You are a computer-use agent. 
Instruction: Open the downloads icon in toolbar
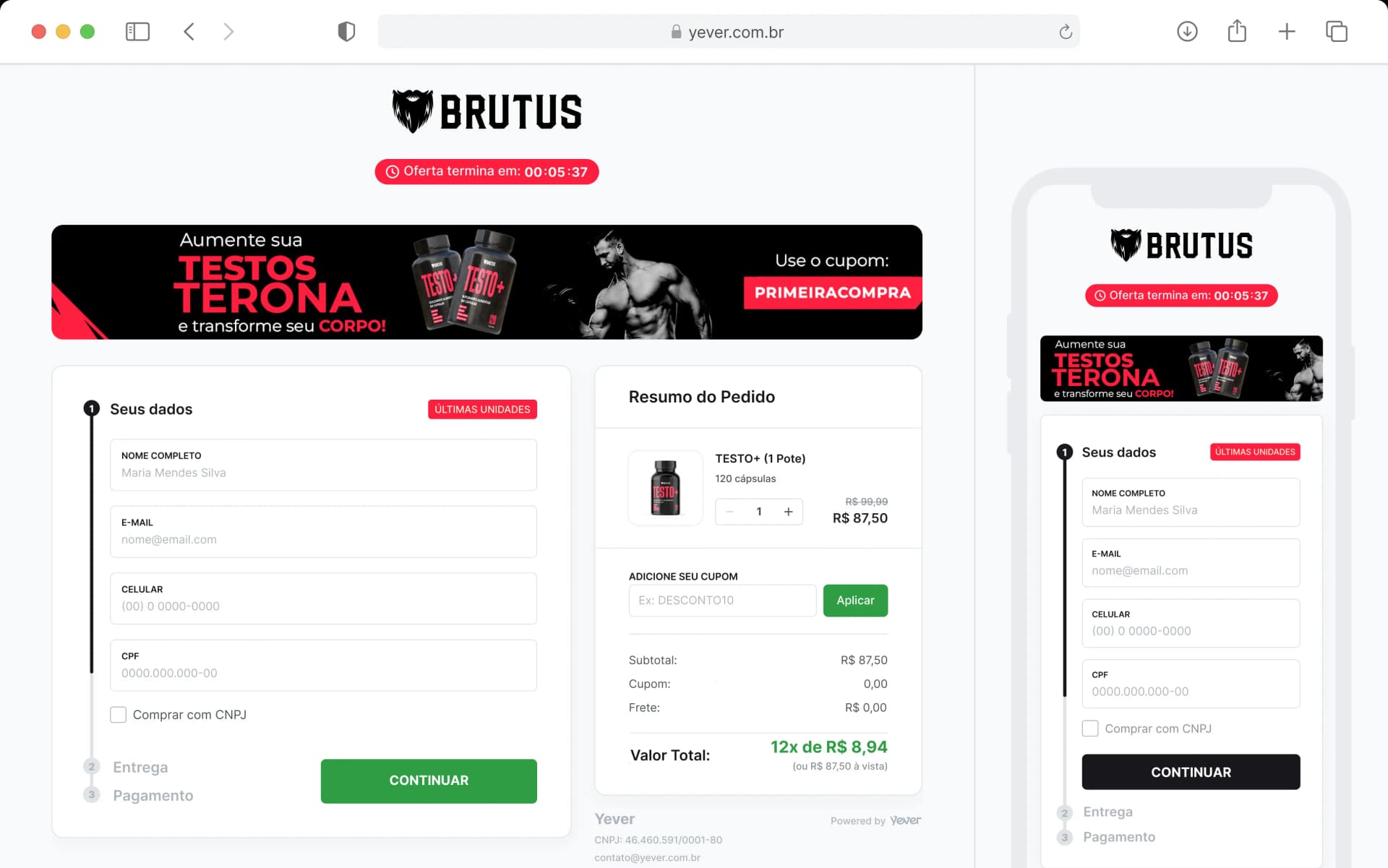(x=1187, y=32)
